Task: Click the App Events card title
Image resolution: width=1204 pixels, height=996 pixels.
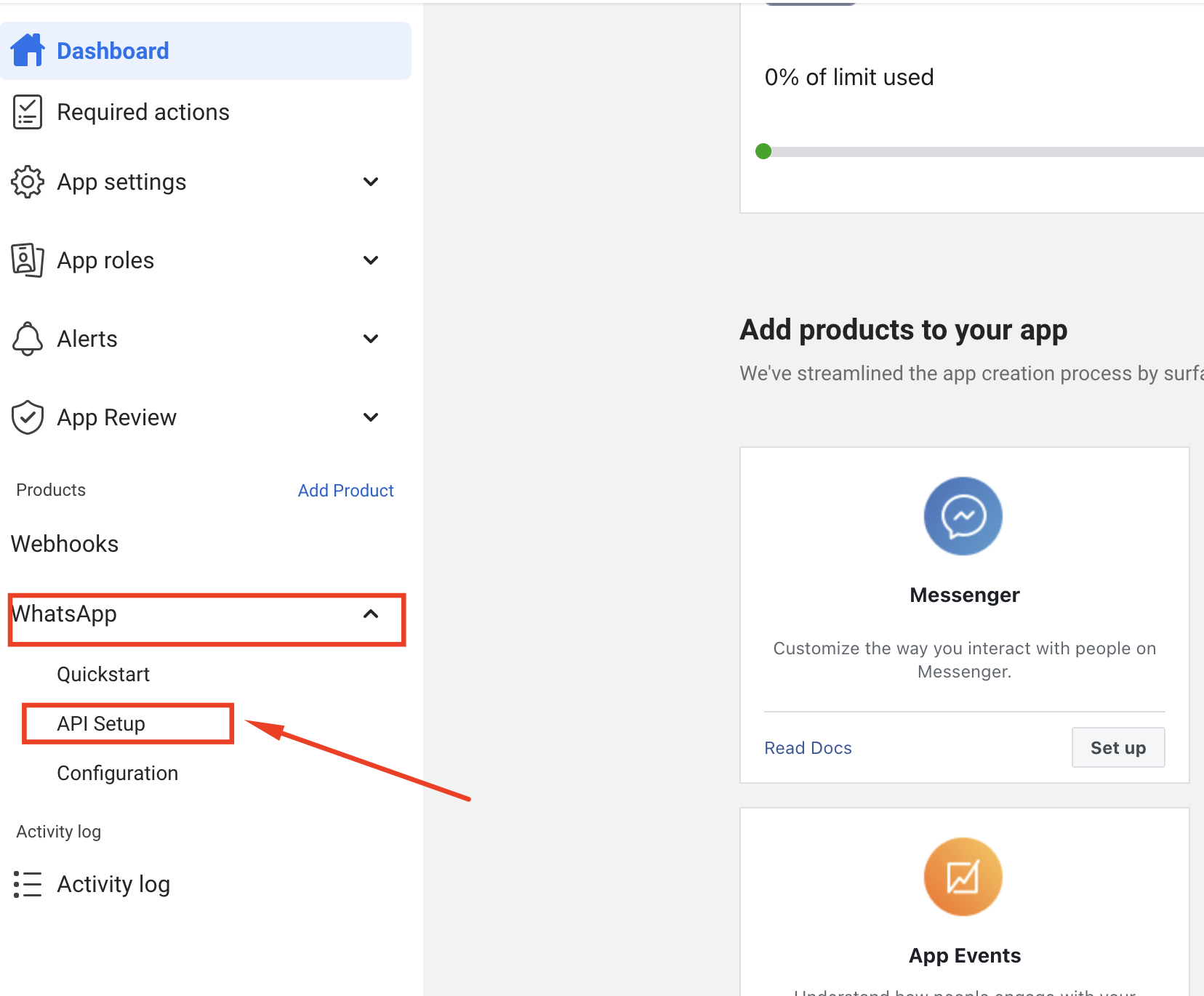Action: tap(964, 955)
